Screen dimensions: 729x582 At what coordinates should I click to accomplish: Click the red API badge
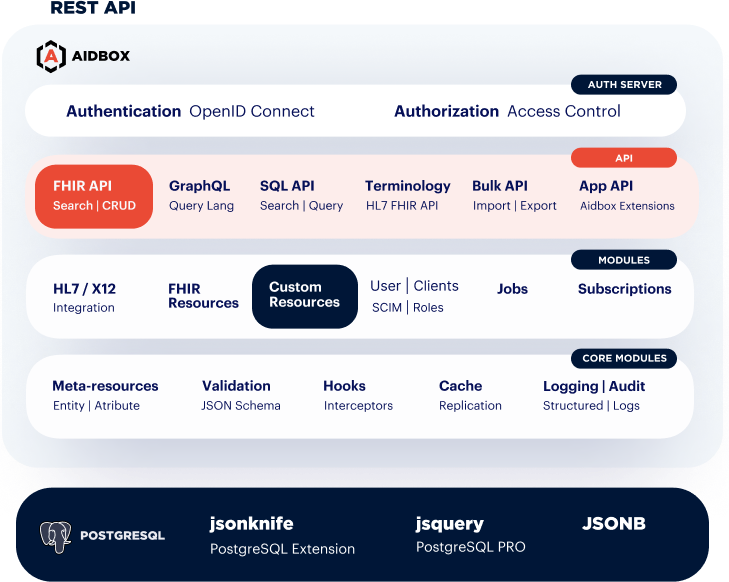624,158
